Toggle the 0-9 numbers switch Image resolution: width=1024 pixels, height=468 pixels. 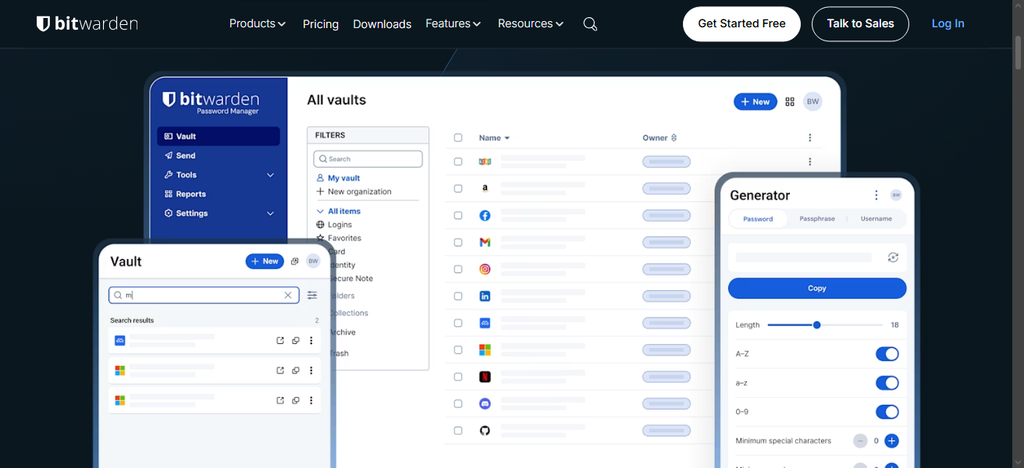coord(887,412)
